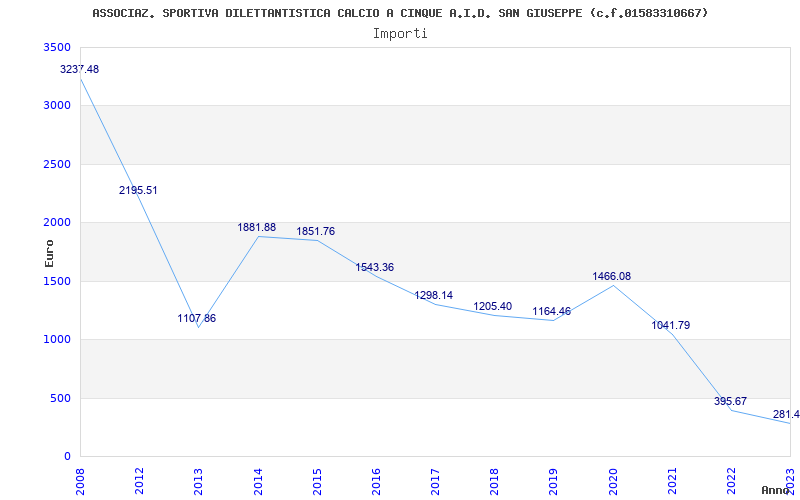Image resolution: width=800 pixels, height=500 pixels.
Task: Click the ASSOCIAZ. SPORTIVA chart title
Action: 400,13
